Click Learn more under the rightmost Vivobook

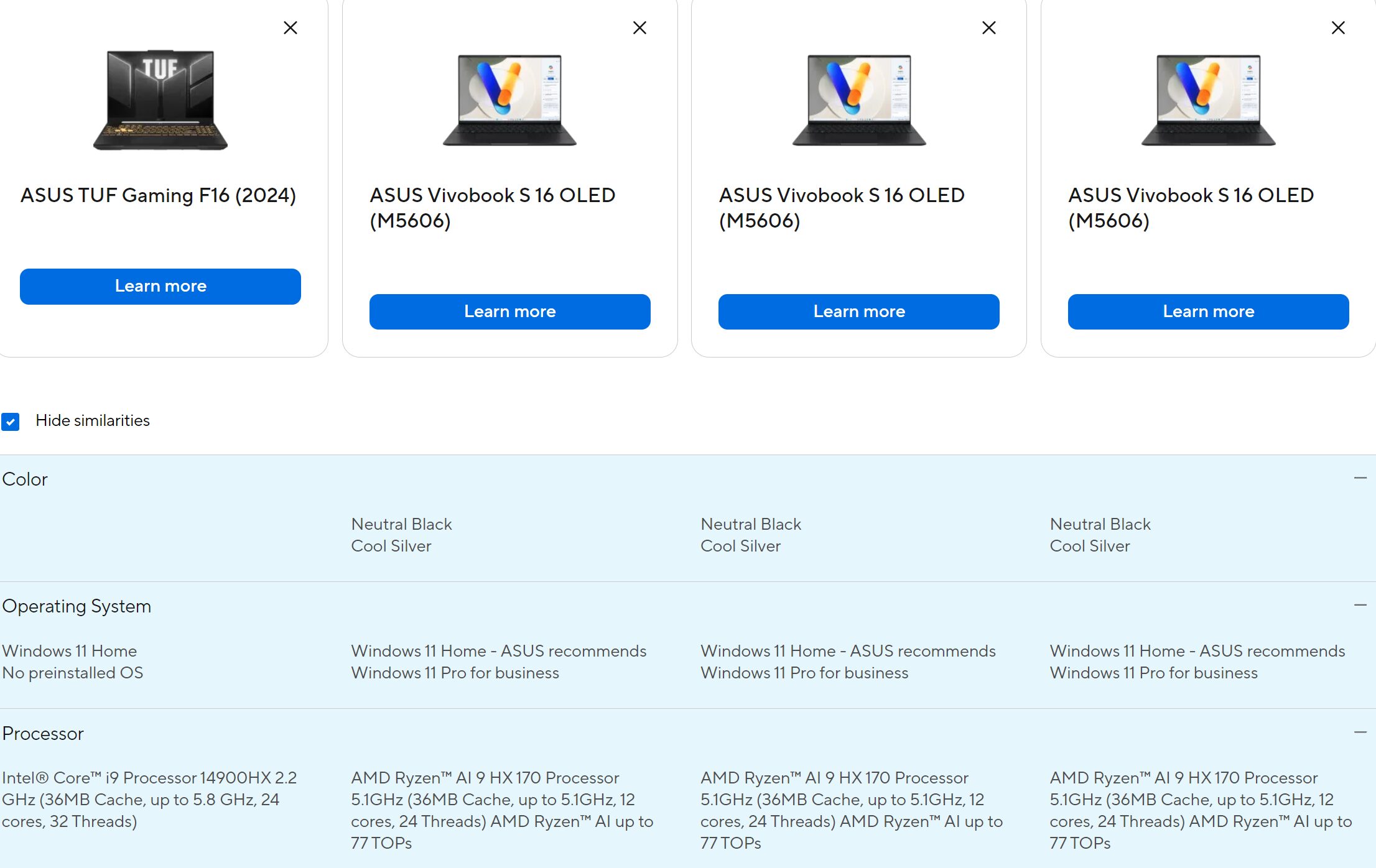coord(1208,312)
